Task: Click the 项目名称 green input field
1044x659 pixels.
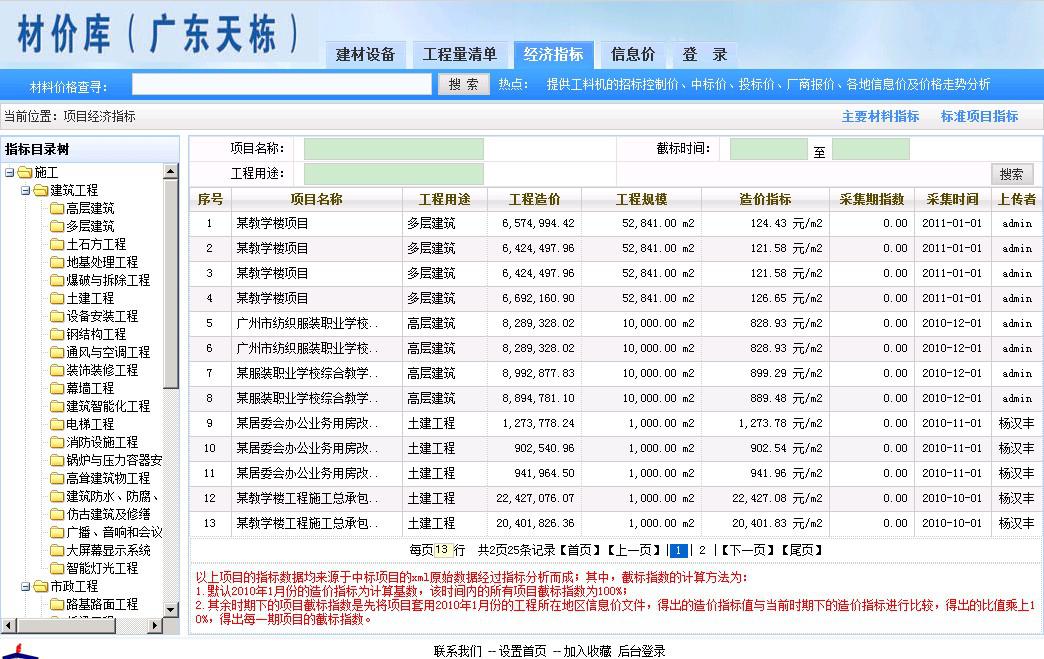Action: pyautogui.click(x=394, y=149)
